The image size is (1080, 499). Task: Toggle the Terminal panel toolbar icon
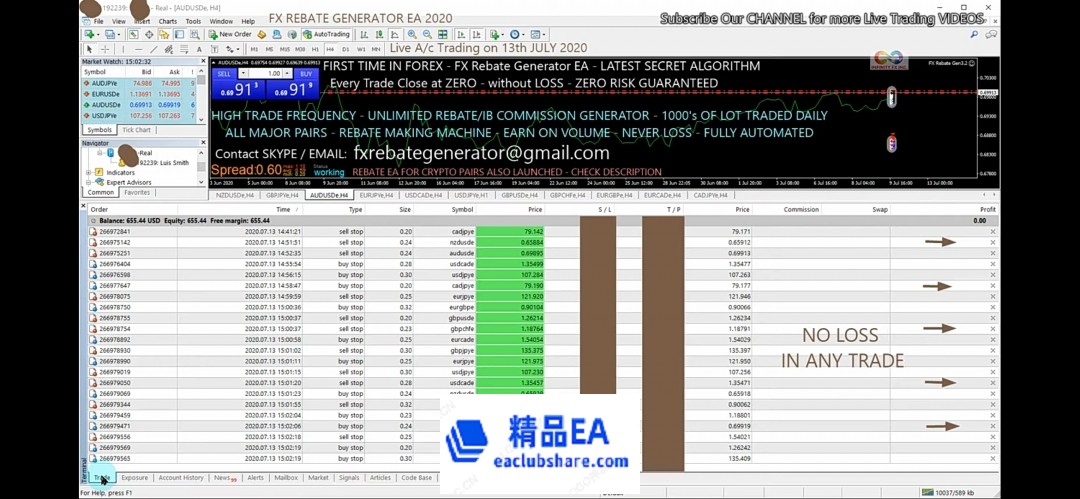179,34
